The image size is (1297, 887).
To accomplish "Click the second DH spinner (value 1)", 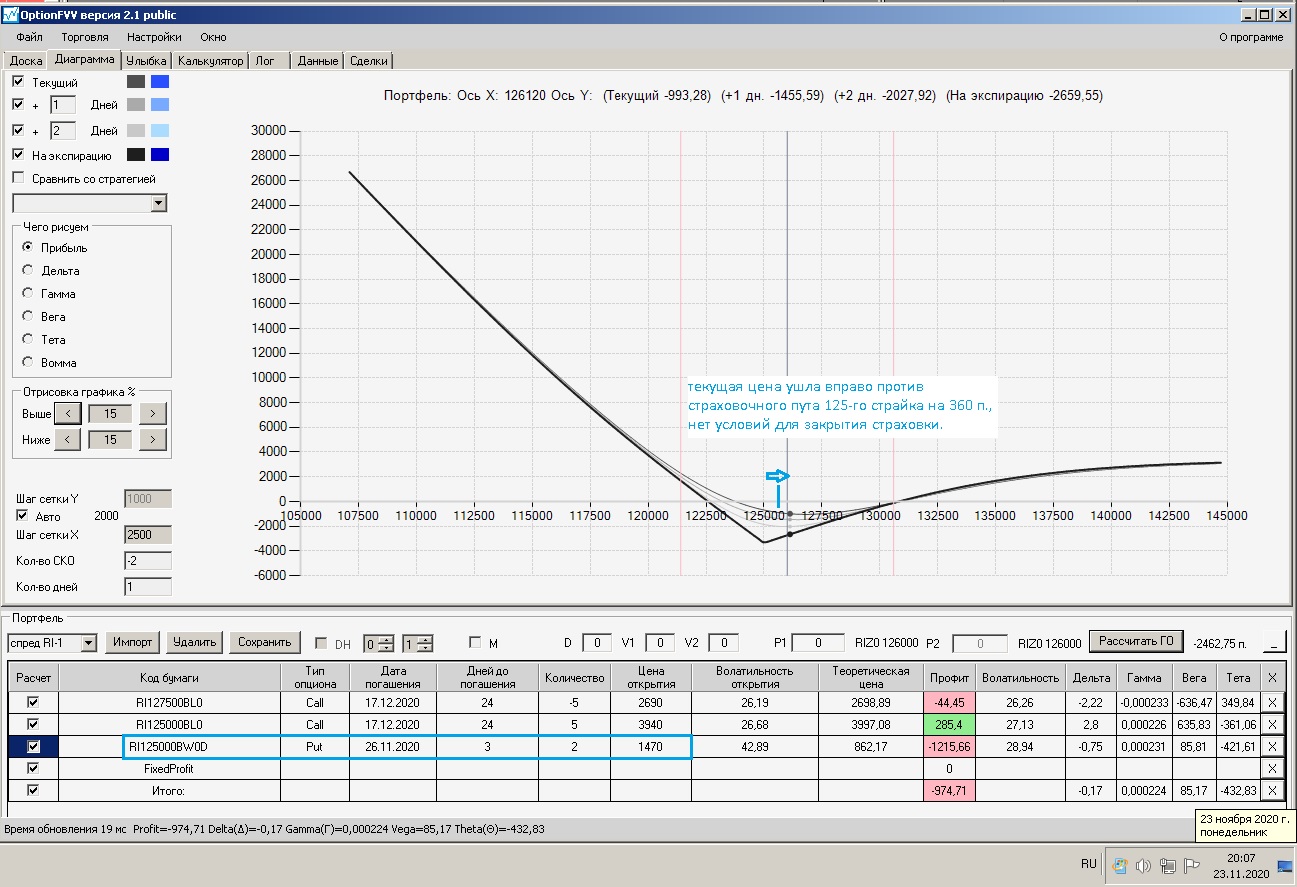I will (x=418, y=643).
